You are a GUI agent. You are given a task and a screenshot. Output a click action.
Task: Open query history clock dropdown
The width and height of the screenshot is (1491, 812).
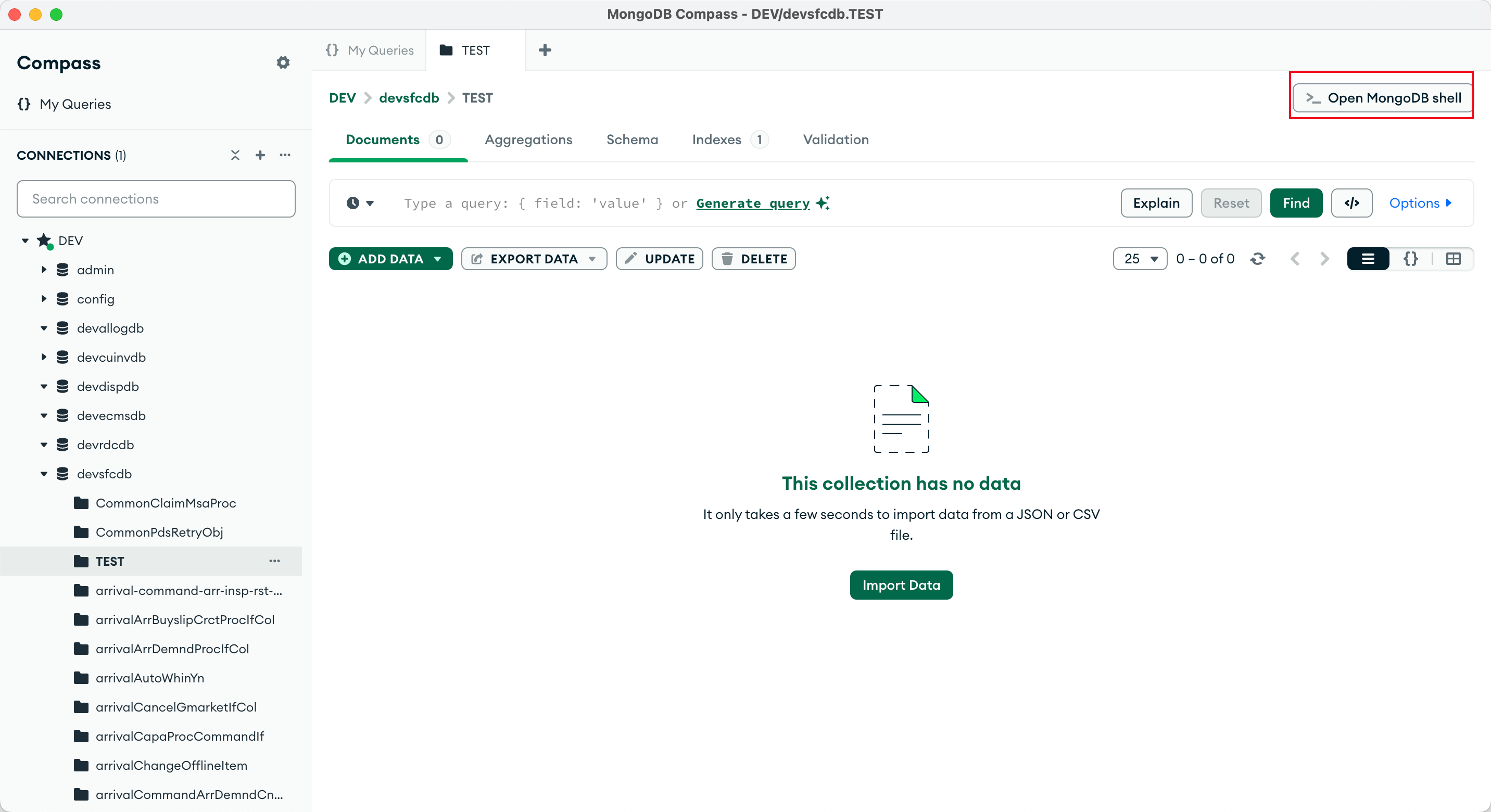[x=359, y=203]
